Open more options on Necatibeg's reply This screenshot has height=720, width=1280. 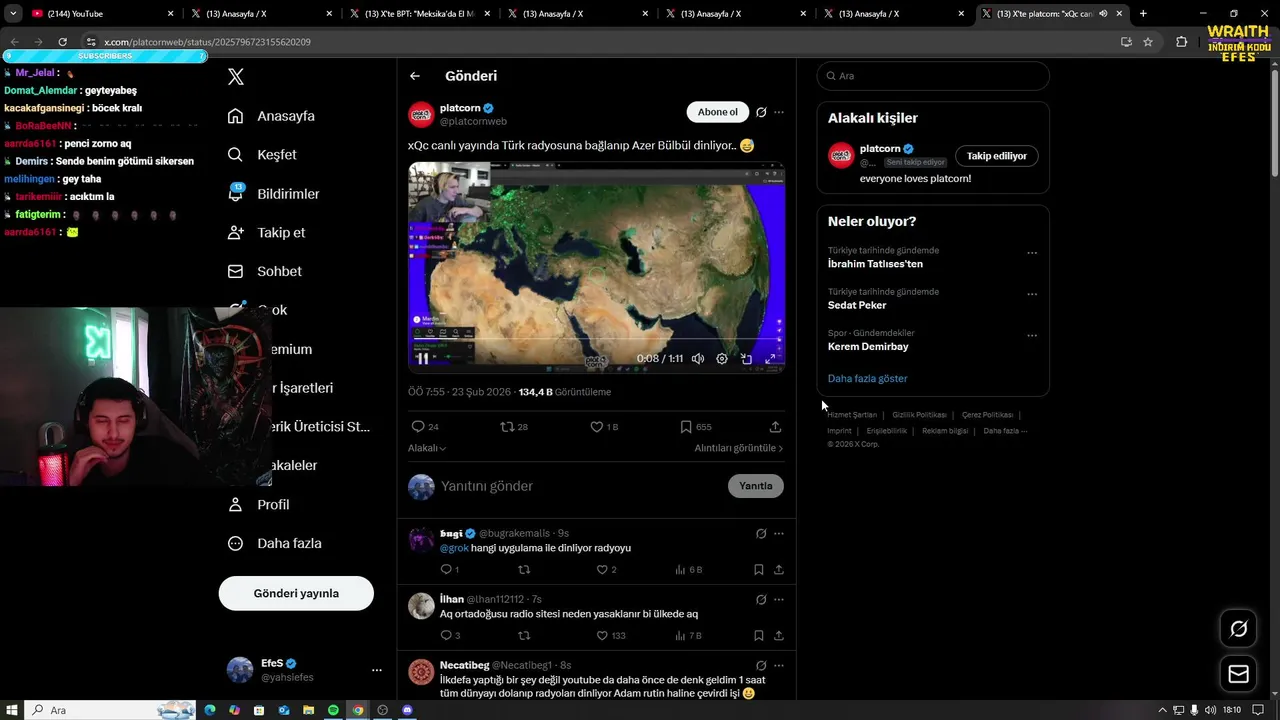[779, 665]
